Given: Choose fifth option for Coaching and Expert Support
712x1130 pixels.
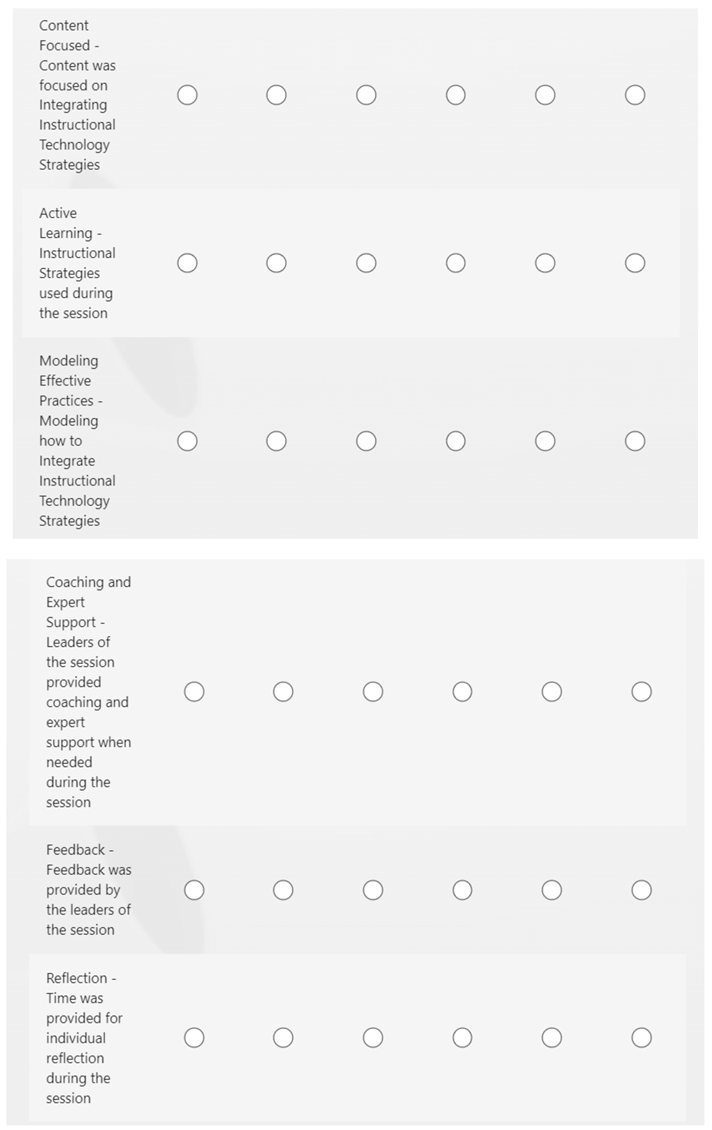Looking at the screenshot, I should tap(552, 692).
